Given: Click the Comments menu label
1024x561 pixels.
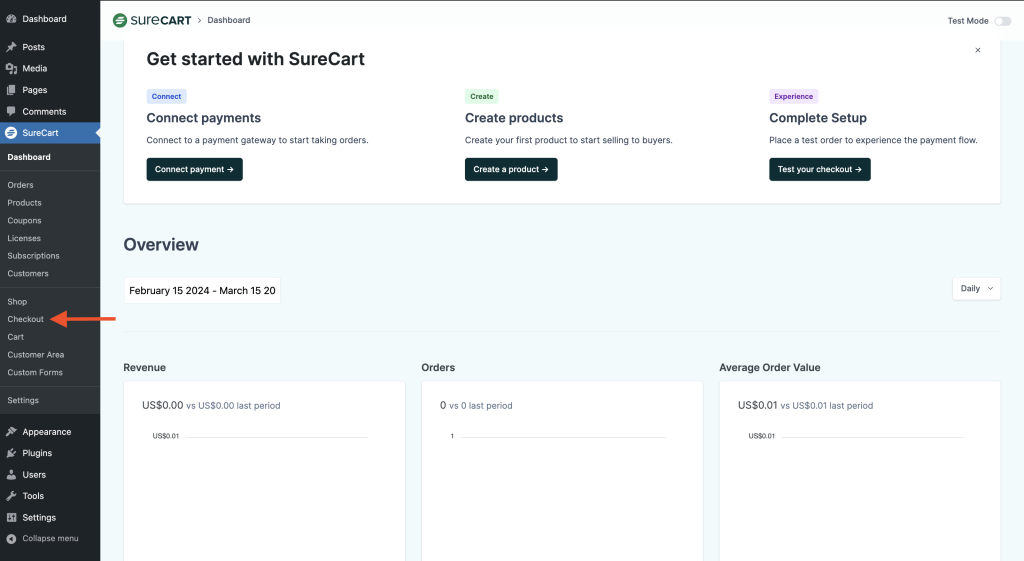Looking at the screenshot, I should 44,112.
